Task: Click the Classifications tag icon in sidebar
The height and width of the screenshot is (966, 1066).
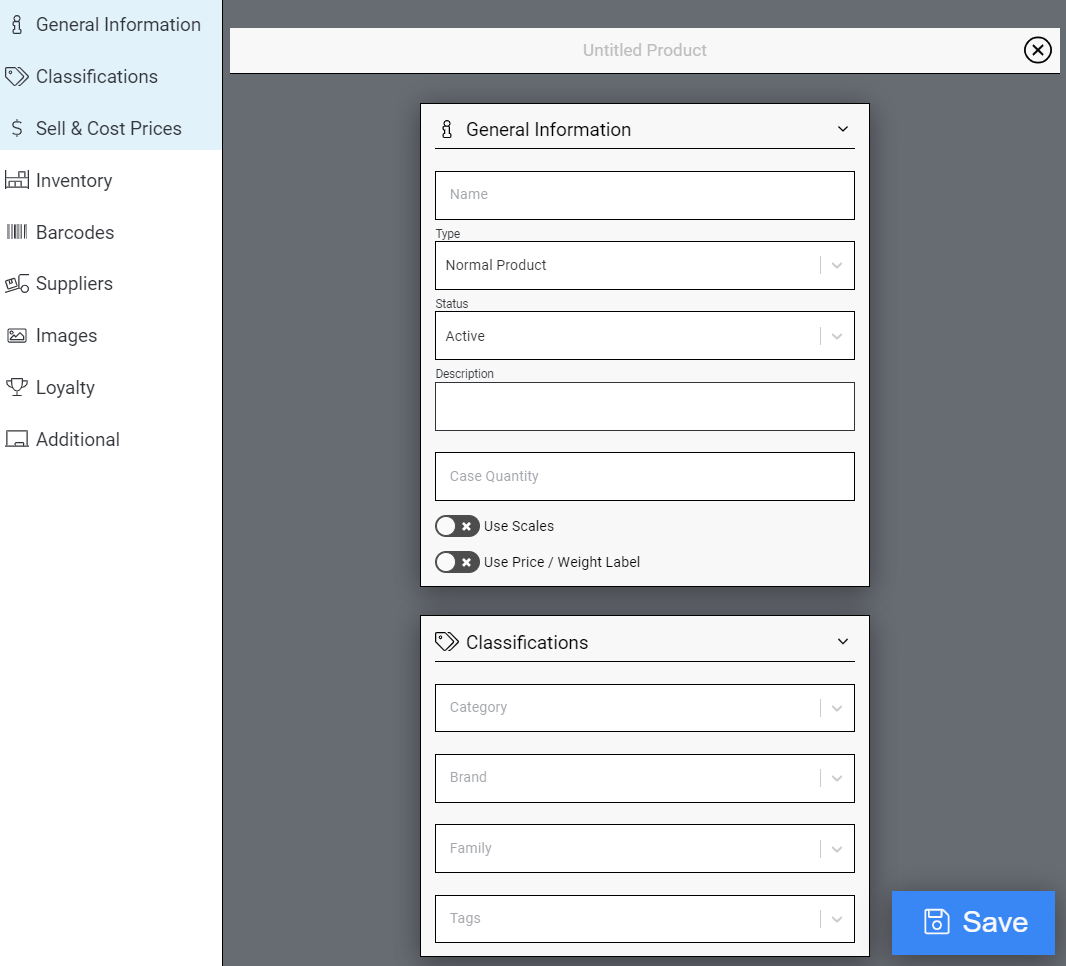Action: tap(17, 76)
